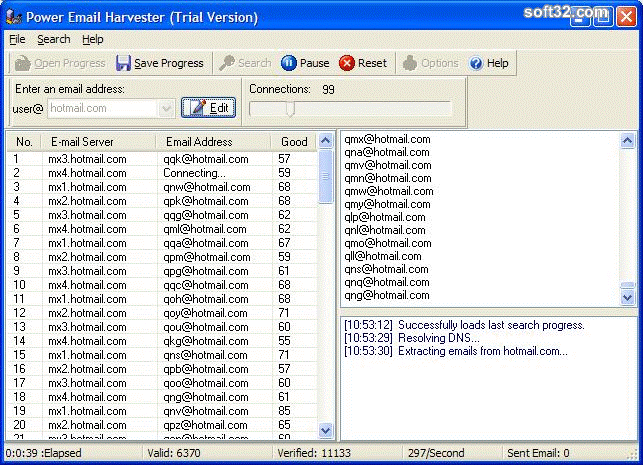Sort by the Email Address column header
This screenshot has height=465, width=643.
tap(213, 142)
